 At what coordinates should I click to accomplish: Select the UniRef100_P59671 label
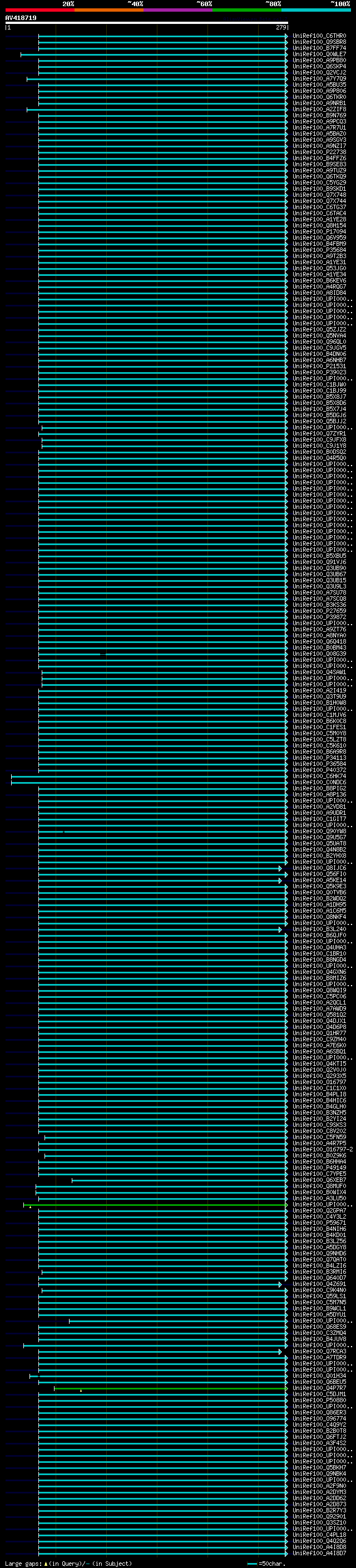point(319,1222)
